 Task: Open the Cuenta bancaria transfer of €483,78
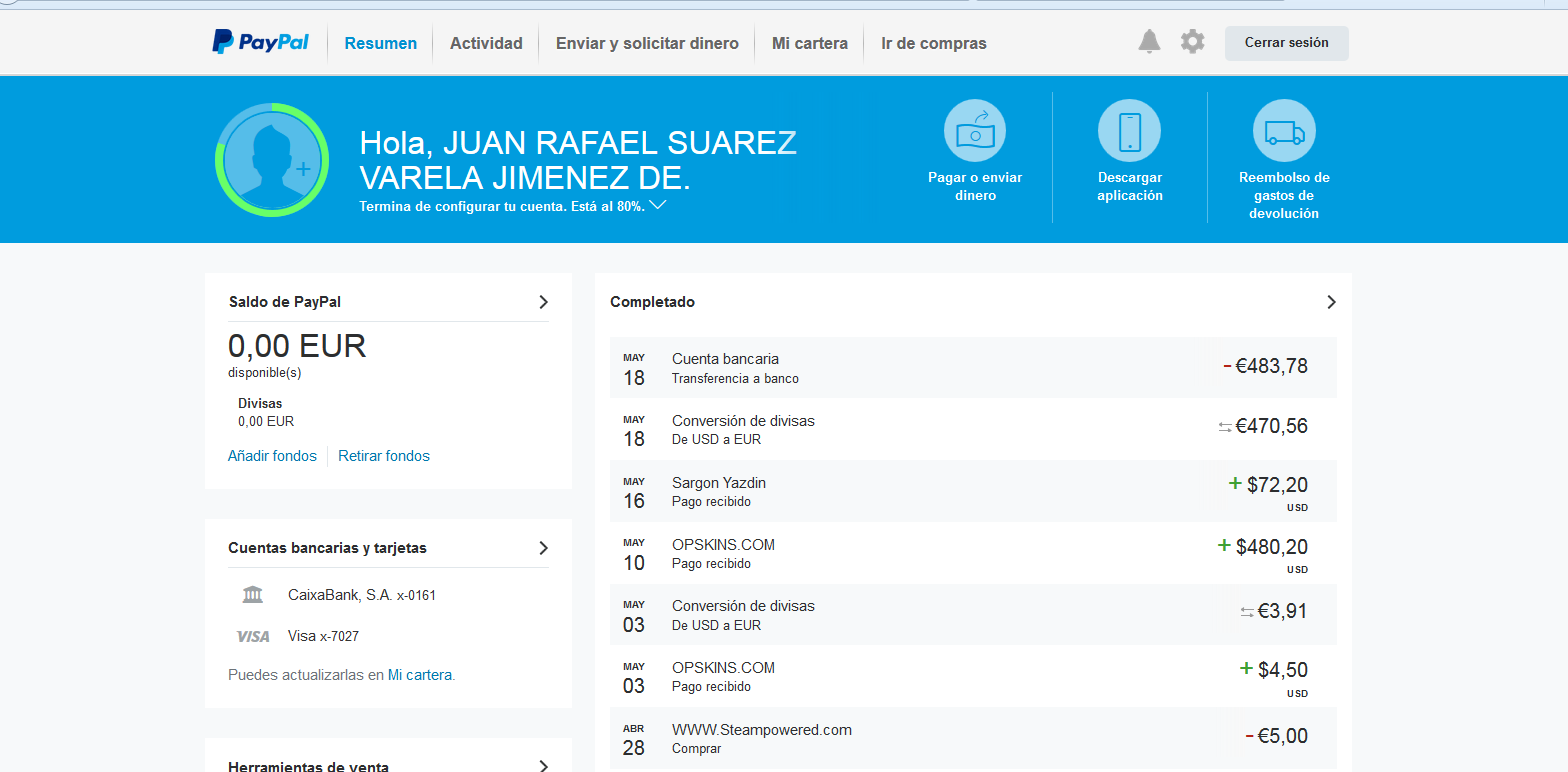point(973,367)
